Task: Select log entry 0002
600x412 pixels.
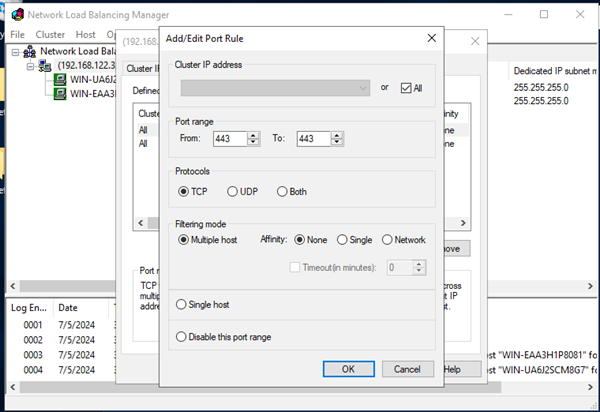Action: tap(33, 340)
